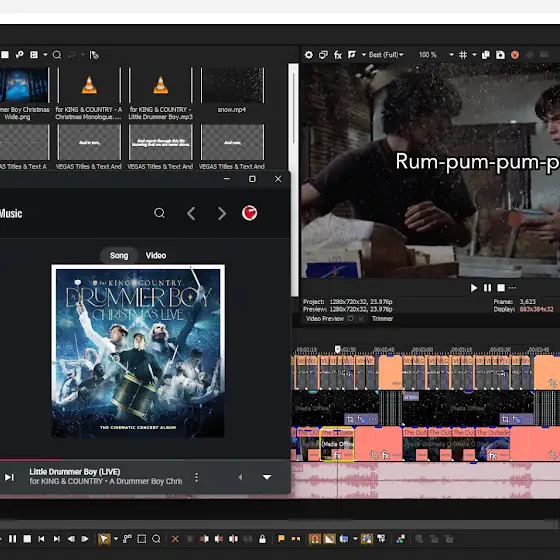This screenshot has height=560, width=560.
Task: Open song options menu for Little Drummer Boy
Action: pos(196,477)
